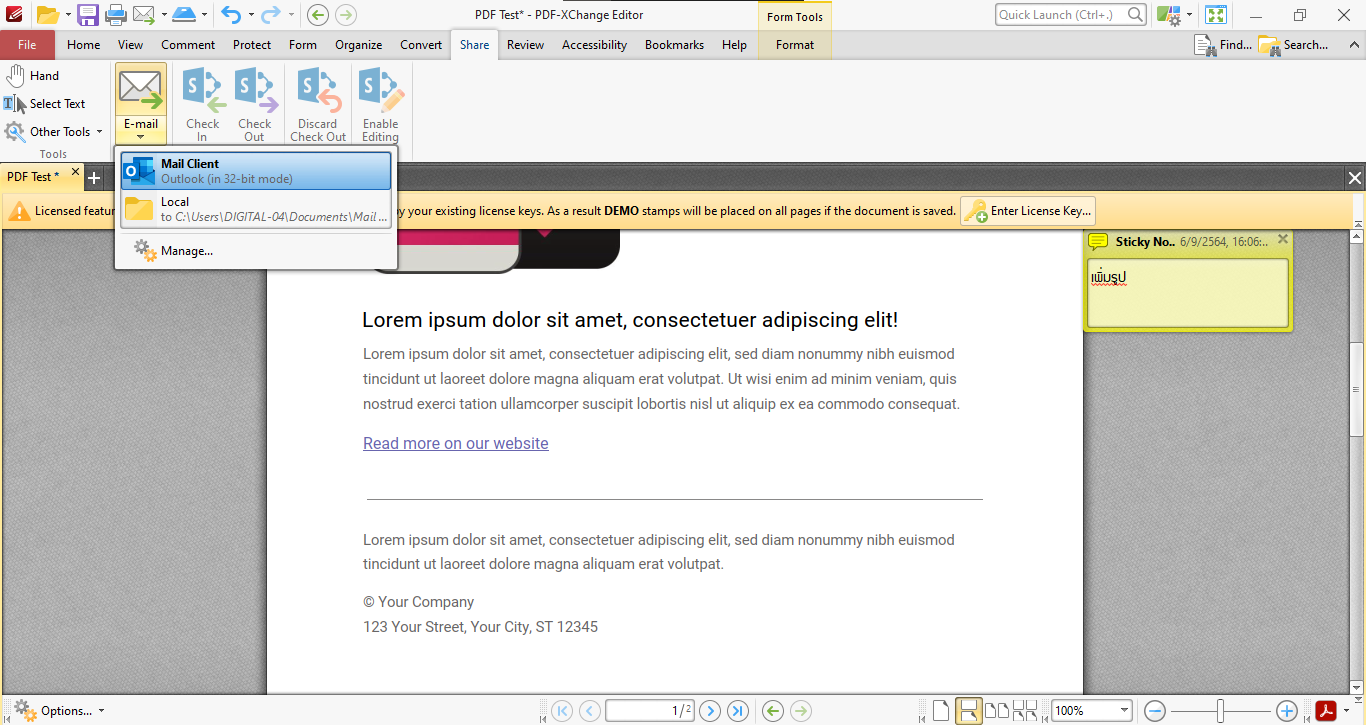Activate the Select Text tool
The height and width of the screenshot is (725, 1366).
[x=44, y=104]
